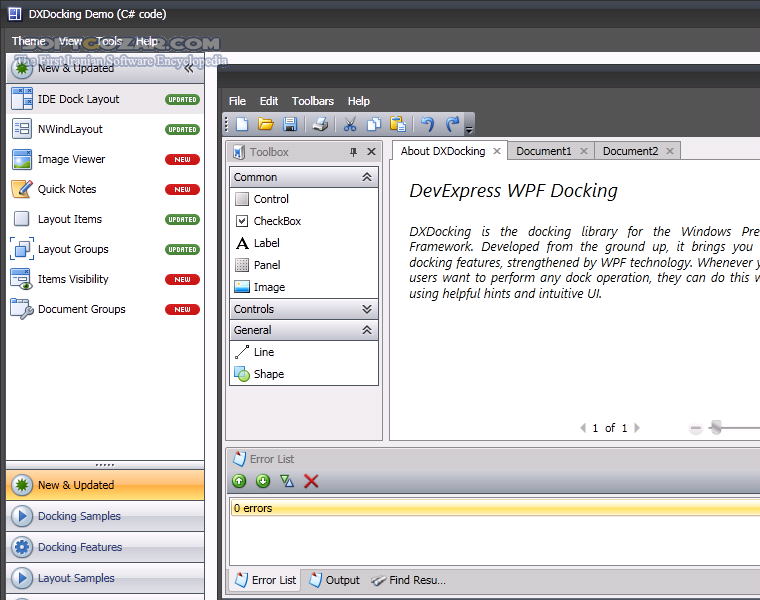The height and width of the screenshot is (600, 760).
Task: Open the Items Visibility demo
Action: (x=105, y=280)
